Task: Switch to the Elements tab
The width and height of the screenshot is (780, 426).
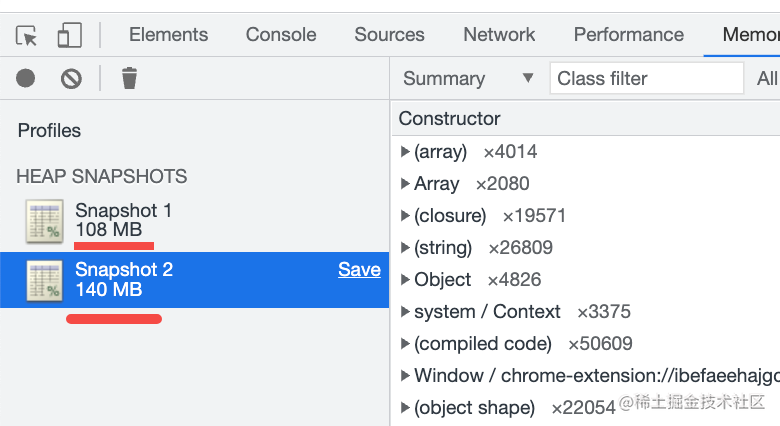Action: point(169,34)
